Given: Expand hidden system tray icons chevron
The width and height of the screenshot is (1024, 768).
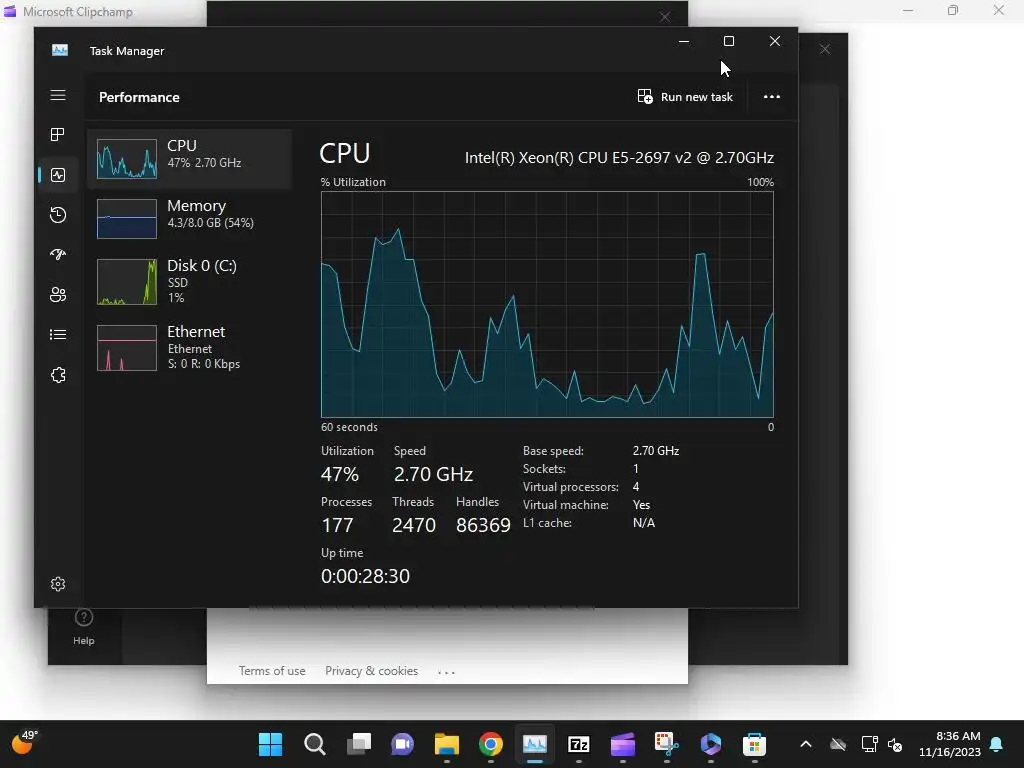Looking at the screenshot, I should click(x=806, y=744).
